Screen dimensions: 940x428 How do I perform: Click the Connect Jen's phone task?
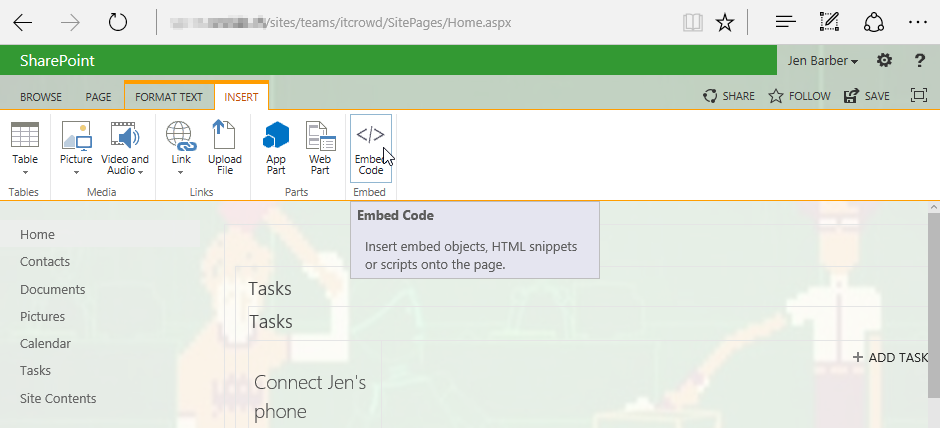(x=310, y=396)
